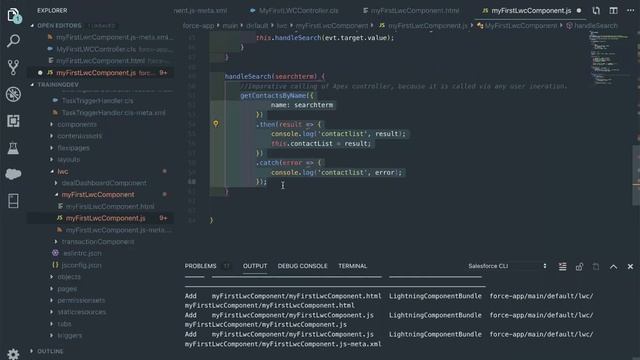Expand the layouts folder
The image size is (640, 360).
click(x=68, y=160)
